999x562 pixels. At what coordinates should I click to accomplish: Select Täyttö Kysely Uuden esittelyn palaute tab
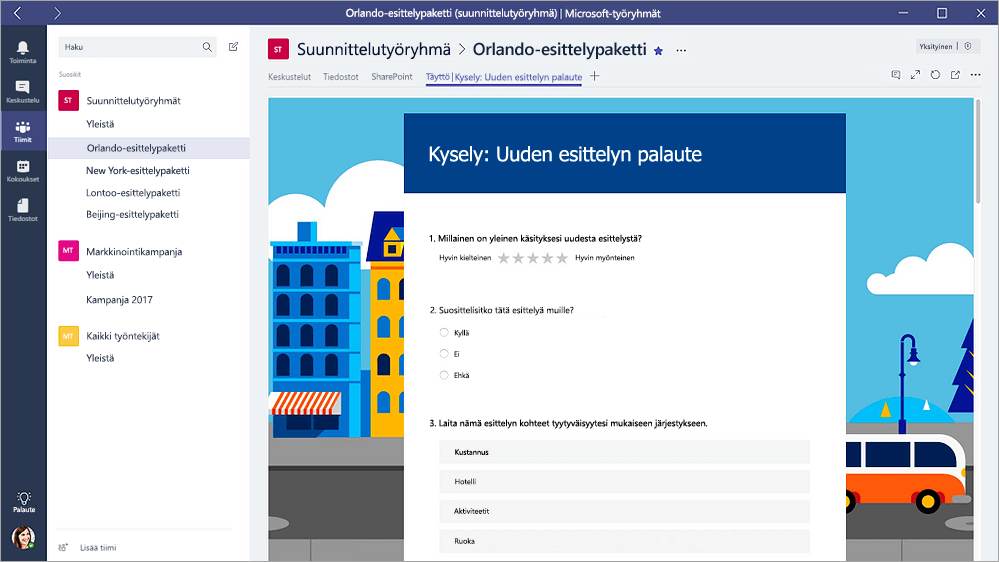(x=504, y=77)
